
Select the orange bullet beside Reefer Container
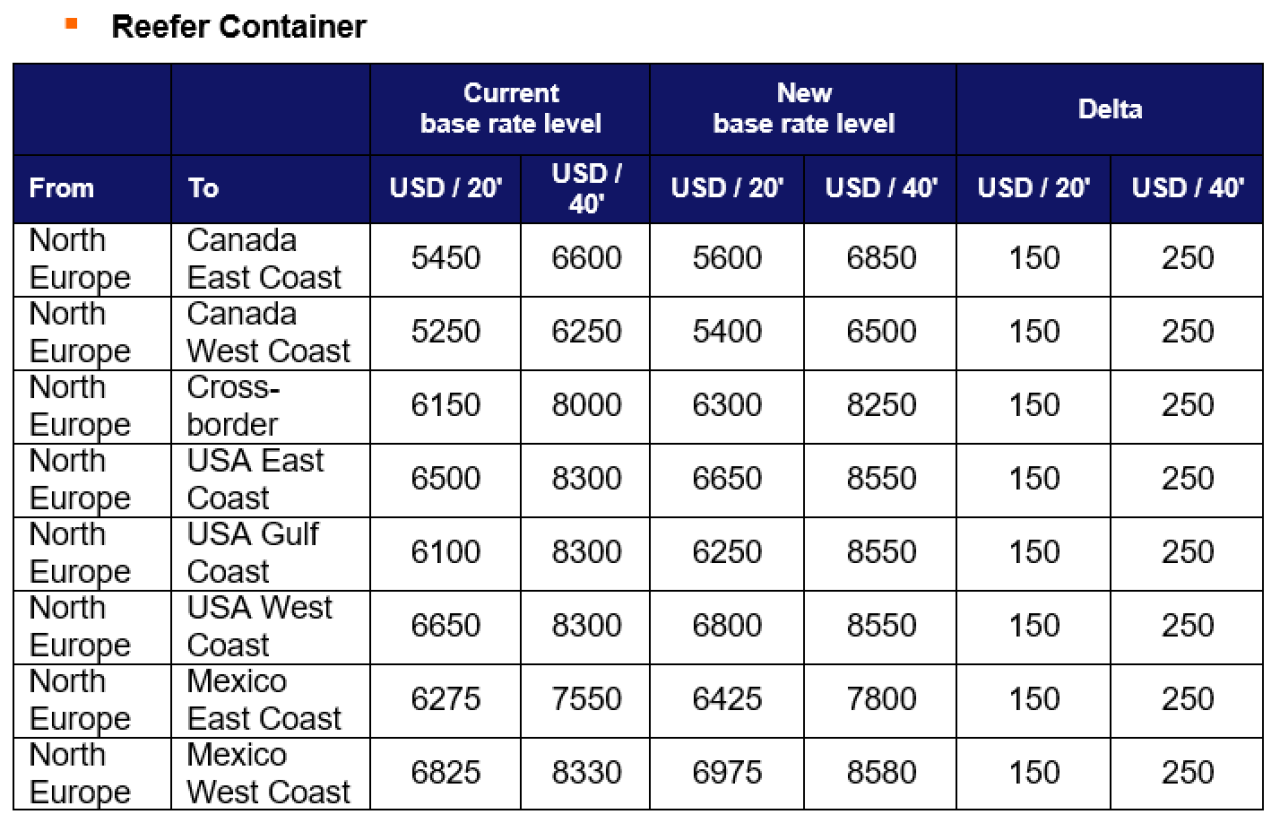71,22
